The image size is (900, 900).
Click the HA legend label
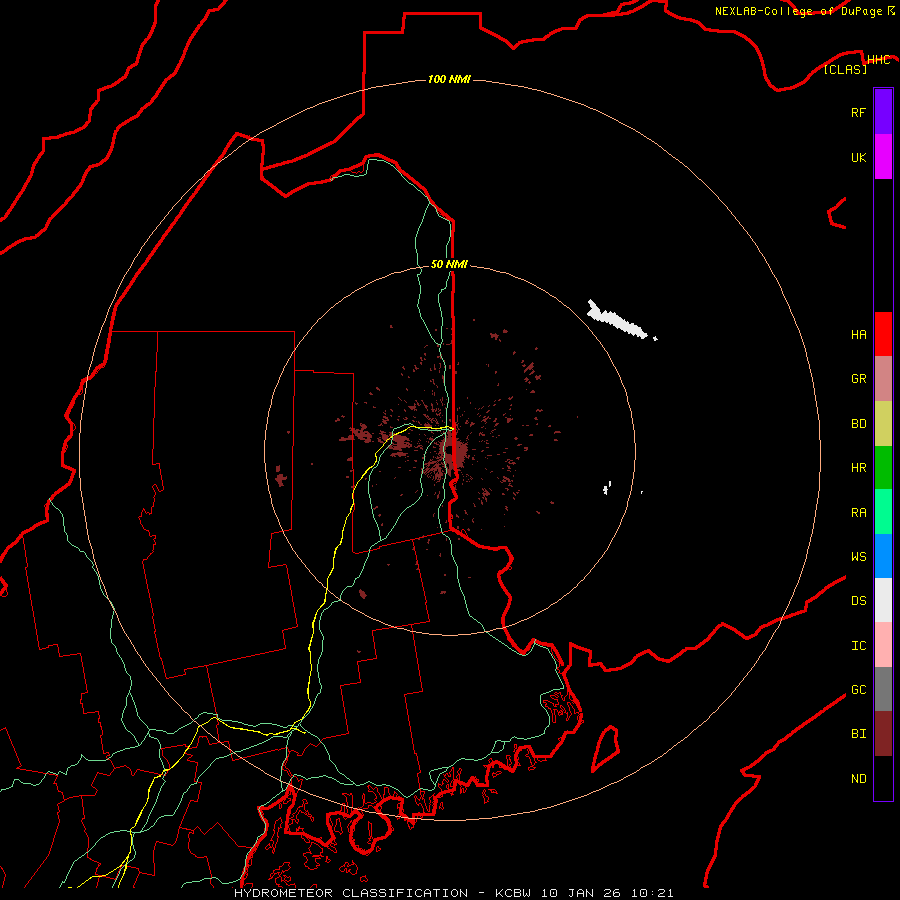coord(858,335)
